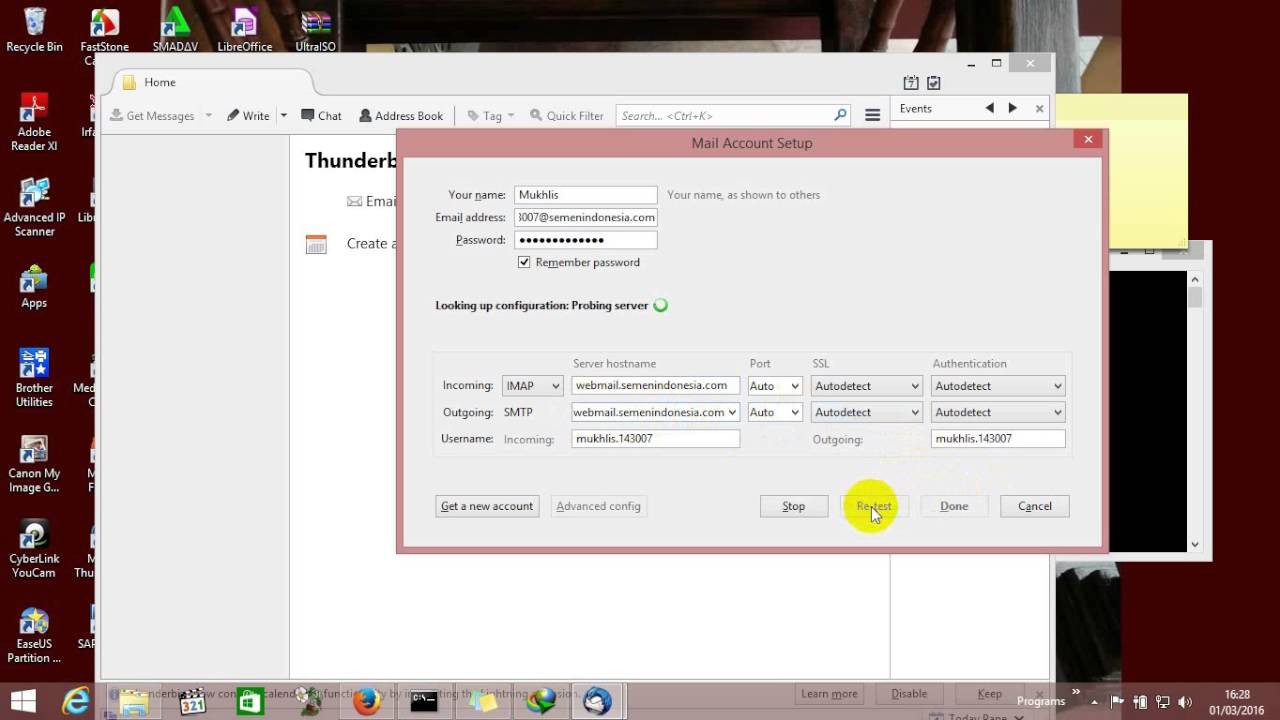The image size is (1280, 720).
Task: Click the Done button
Action: [954, 506]
